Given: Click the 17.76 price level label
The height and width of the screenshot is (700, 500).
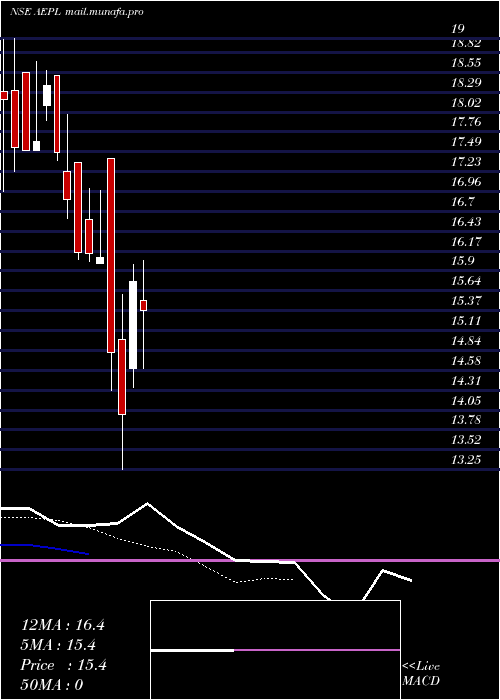Looking at the screenshot, I should [466, 122].
